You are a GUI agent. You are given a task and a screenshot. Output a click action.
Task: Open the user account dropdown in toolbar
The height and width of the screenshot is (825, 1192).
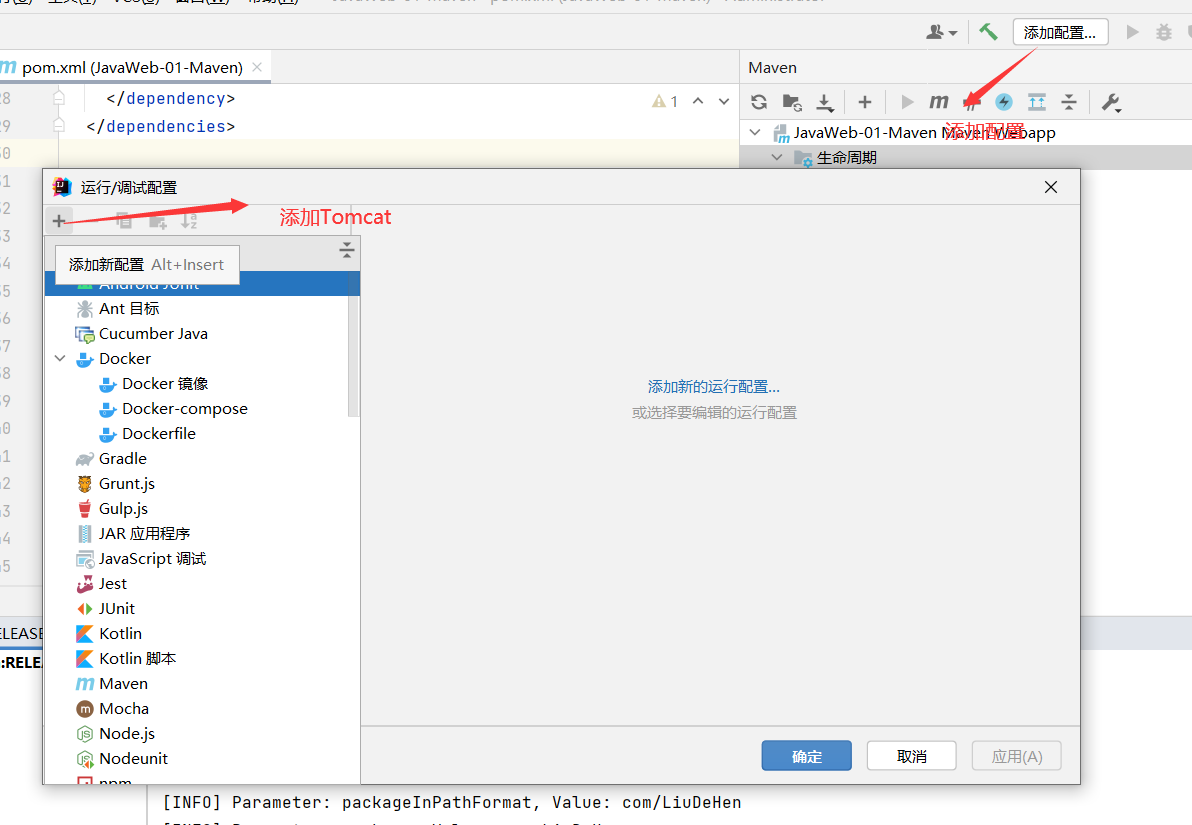[x=941, y=32]
